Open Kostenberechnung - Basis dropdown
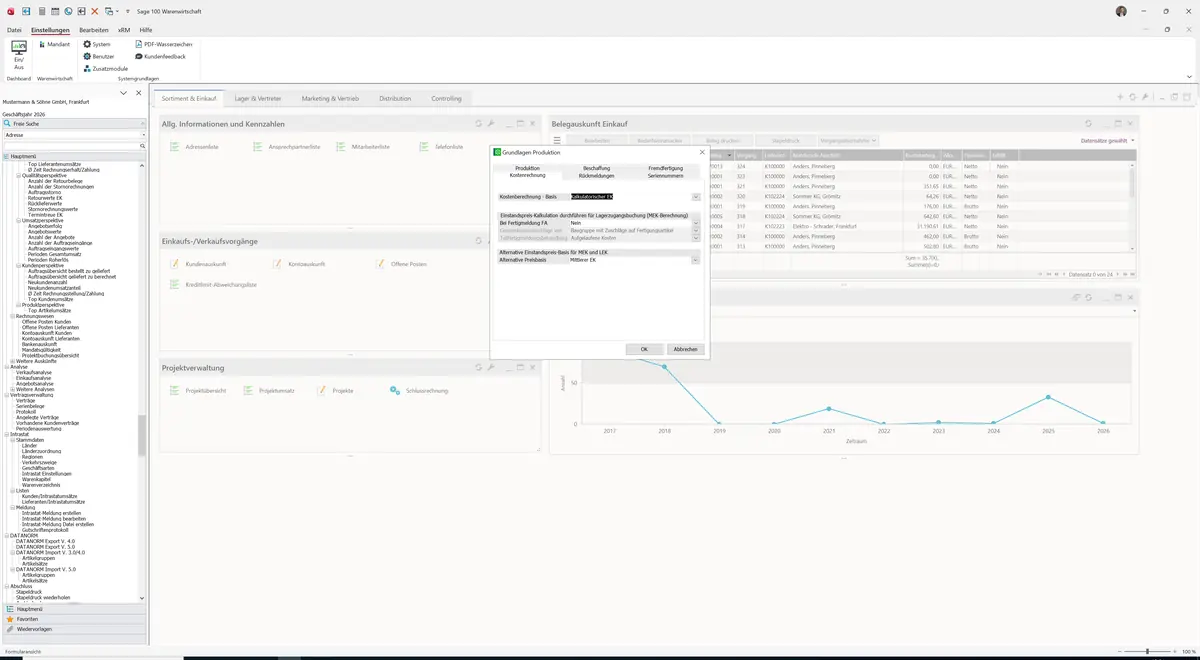Screen dimensions: 1200x660 pyautogui.click(x=696, y=197)
